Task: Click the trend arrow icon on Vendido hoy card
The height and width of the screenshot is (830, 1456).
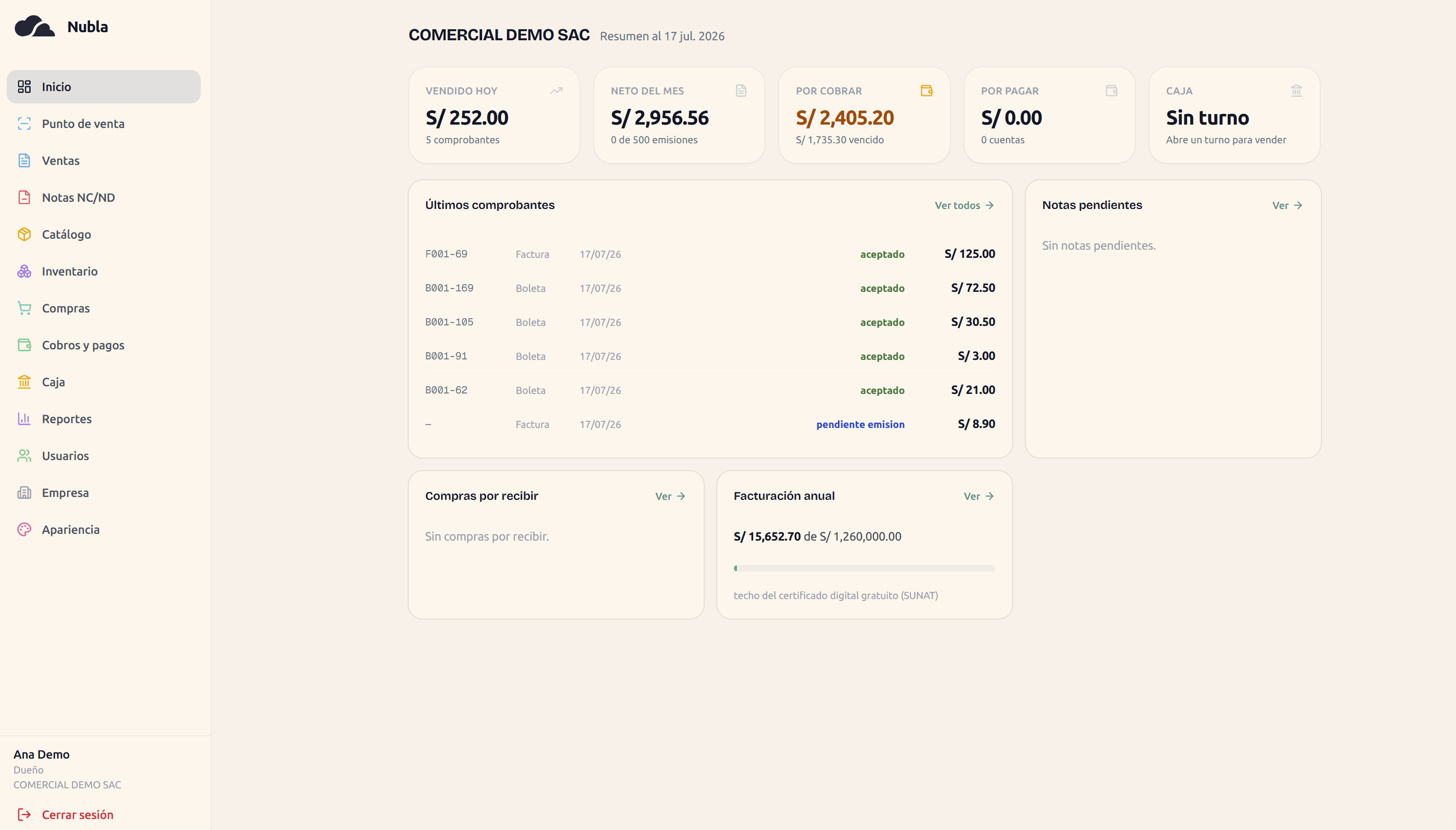Action: coord(556,91)
